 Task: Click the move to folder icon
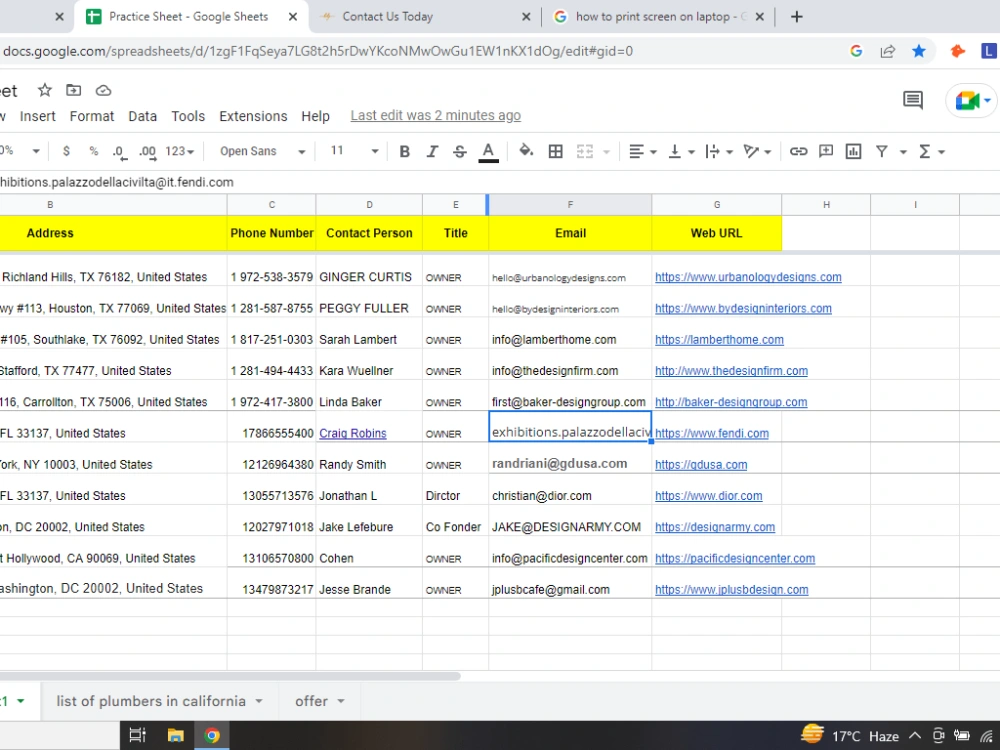(x=74, y=91)
